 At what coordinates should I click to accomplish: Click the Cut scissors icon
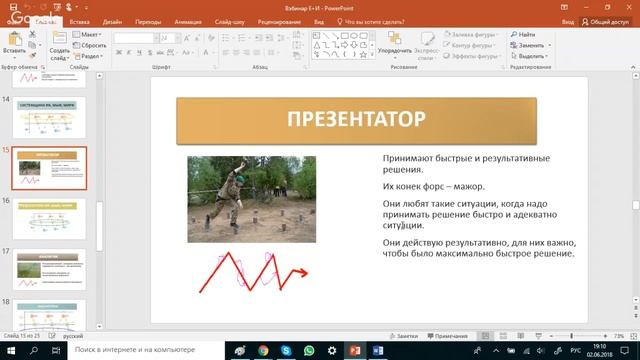[x=33, y=35]
